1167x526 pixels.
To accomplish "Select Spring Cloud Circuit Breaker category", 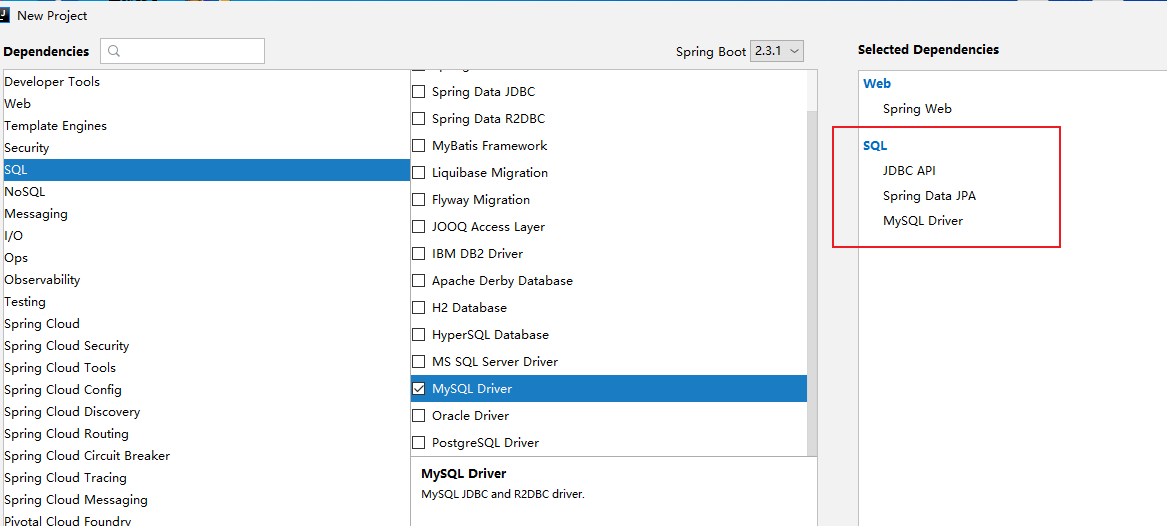I will point(205,455).
